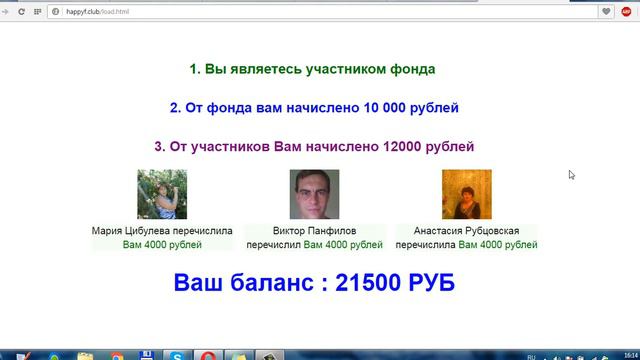This screenshot has height=360, width=640.
Task: Switch to Opera browser in the taskbar
Action: [208, 356]
